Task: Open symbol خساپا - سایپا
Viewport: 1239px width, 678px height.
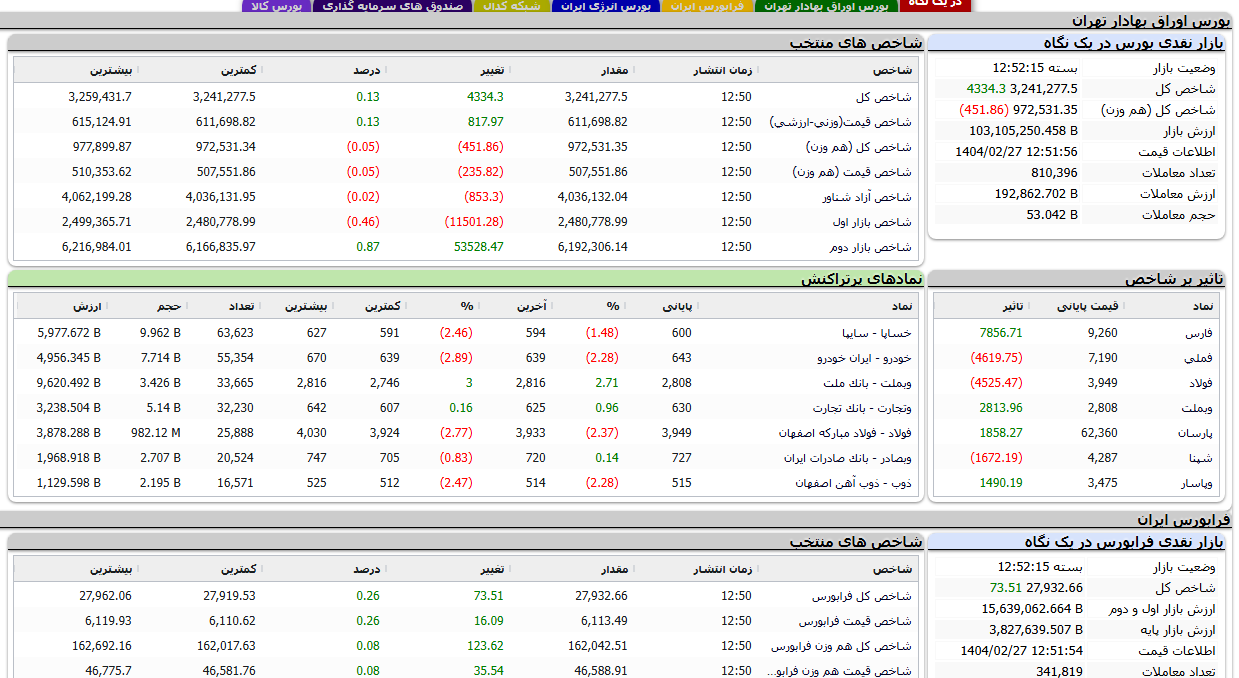Action: coord(876,333)
